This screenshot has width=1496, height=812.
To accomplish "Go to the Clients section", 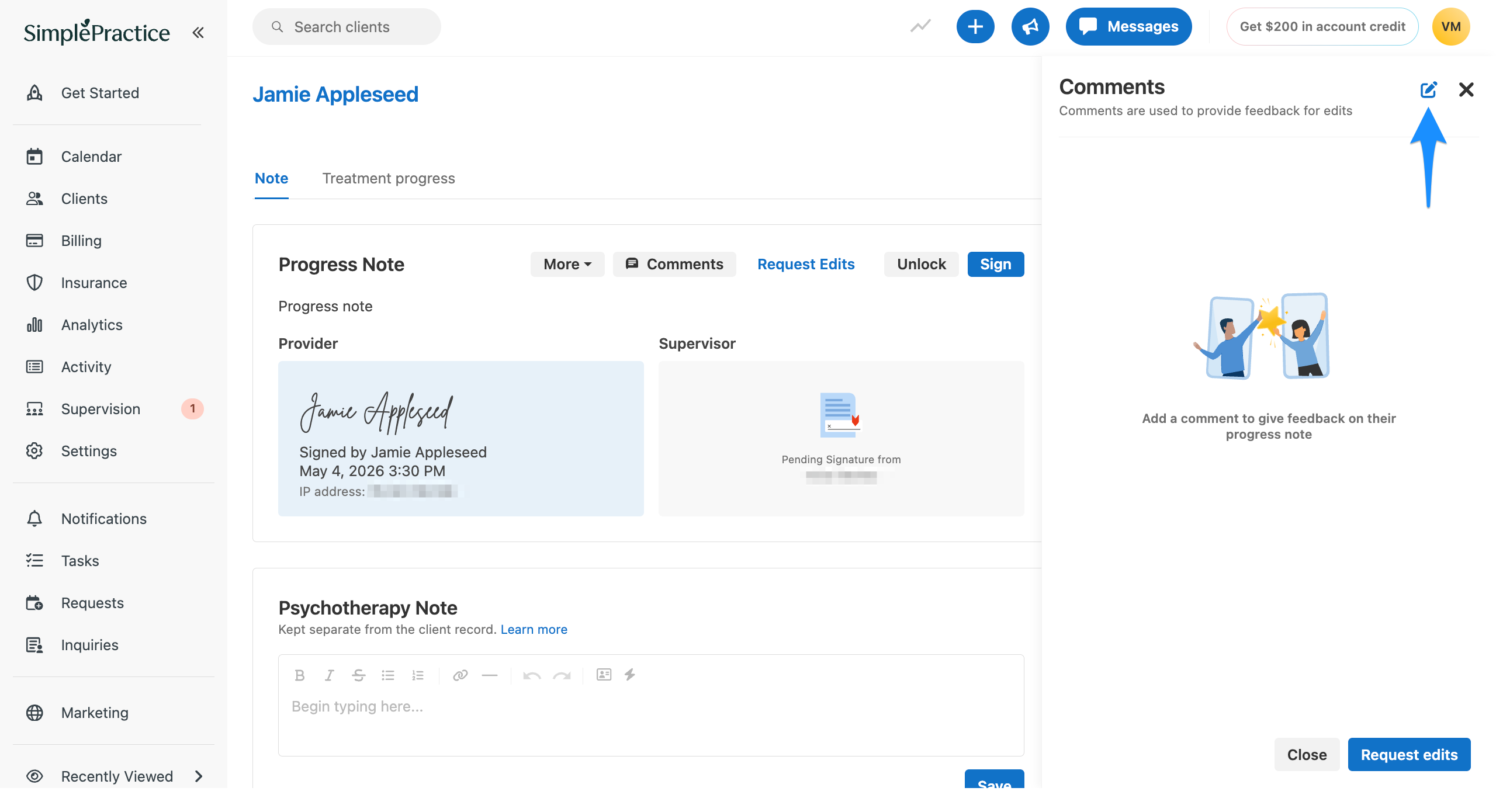I will click(84, 199).
